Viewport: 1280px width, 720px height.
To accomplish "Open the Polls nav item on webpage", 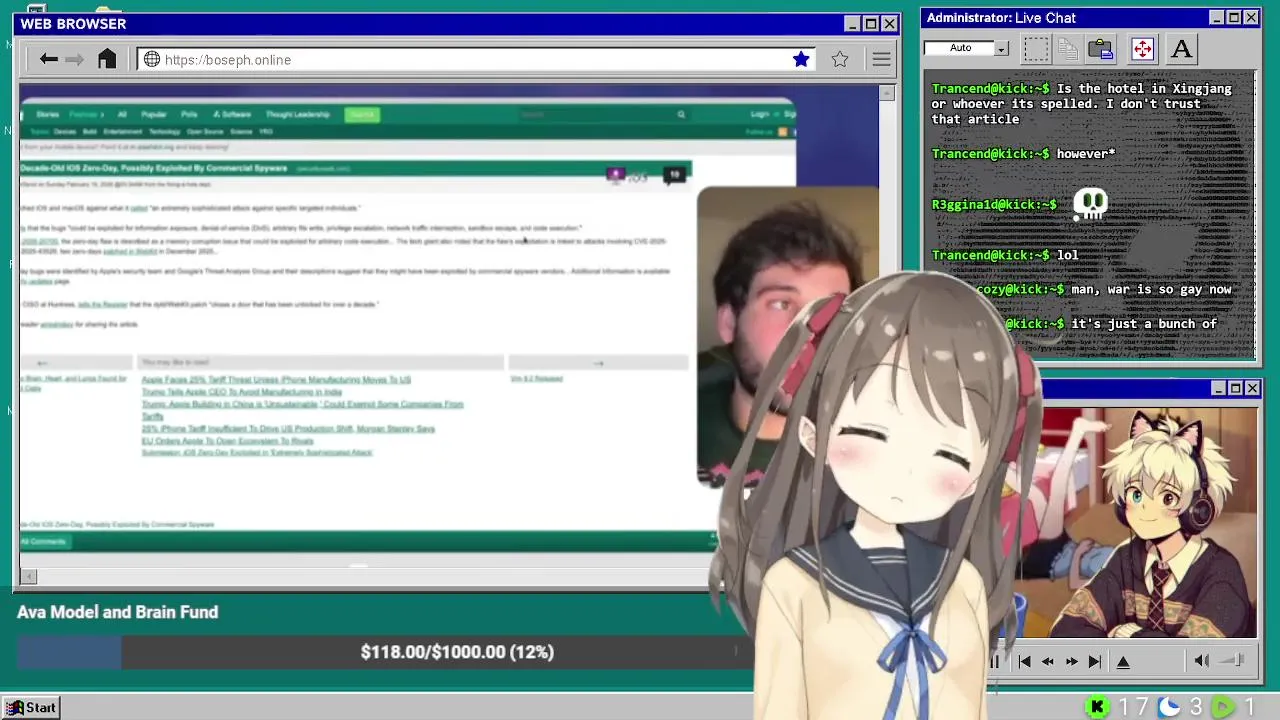I will [x=189, y=115].
